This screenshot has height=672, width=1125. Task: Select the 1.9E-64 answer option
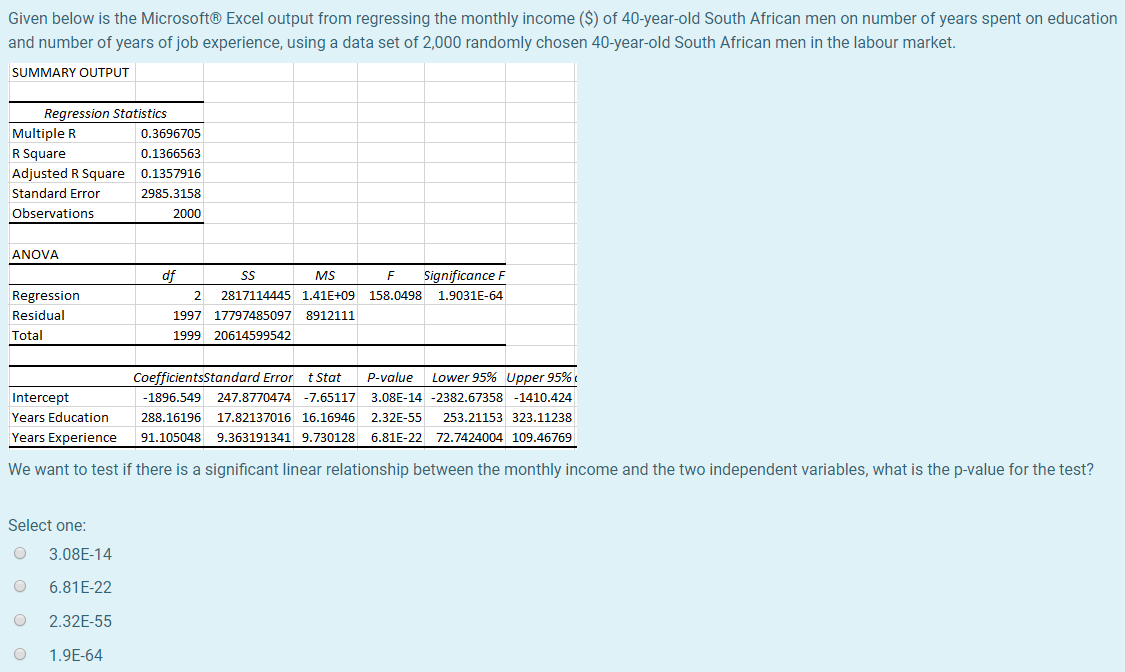tap(20, 654)
